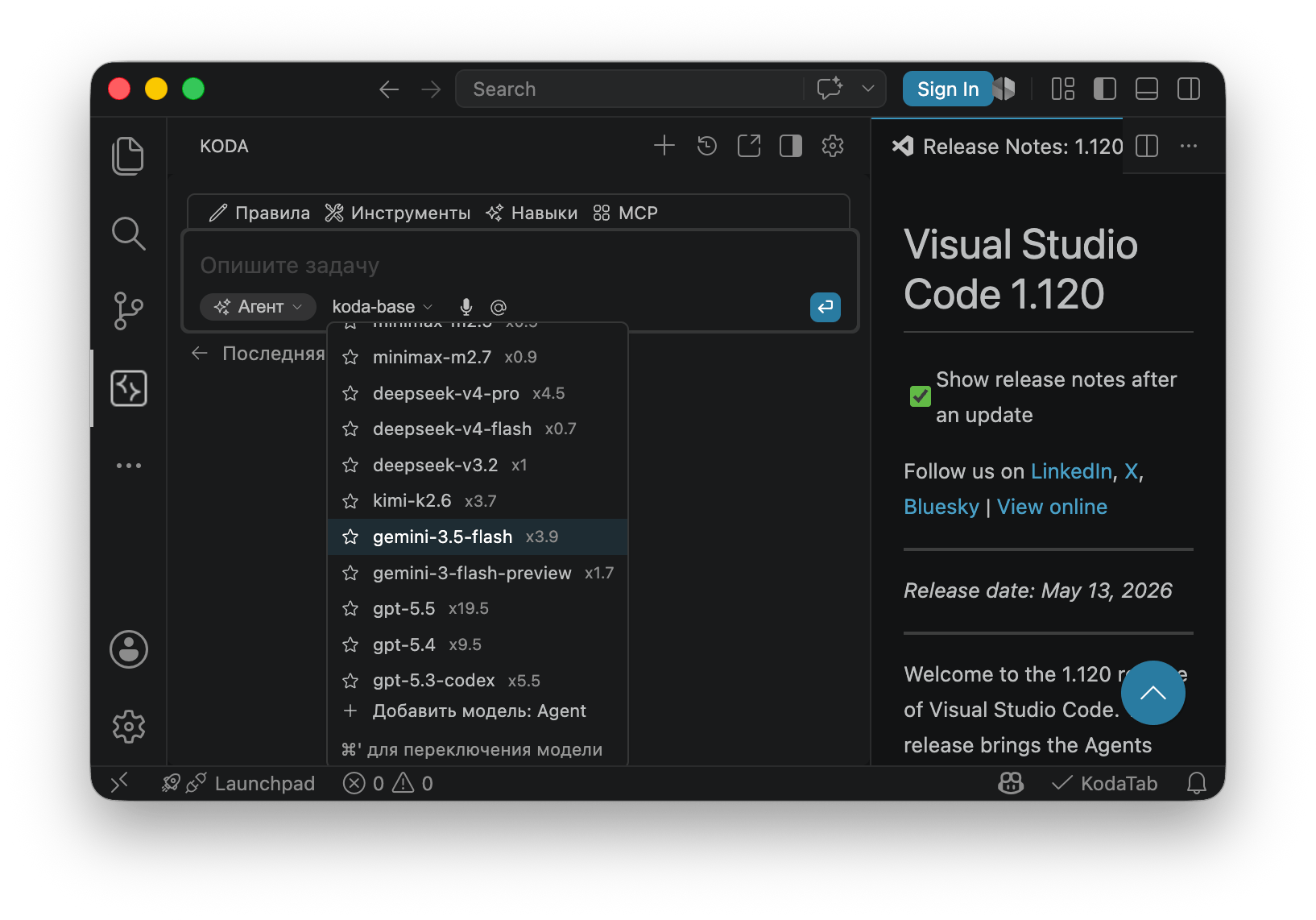Uncheck Show release notes after an update
The width and height of the screenshot is (1316, 920).
[921, 396]
